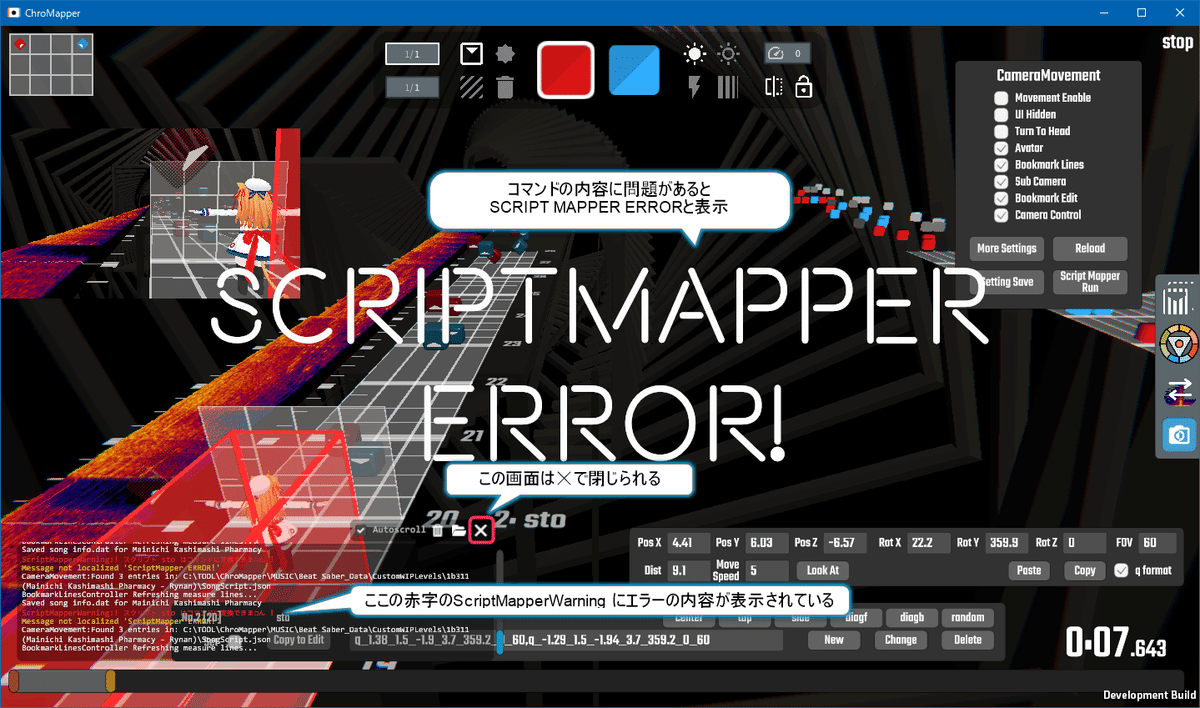Click the note grid preview thumbnail
Image resolution: width=1200 pixels, height=708 pixels.
pos(51,64)
